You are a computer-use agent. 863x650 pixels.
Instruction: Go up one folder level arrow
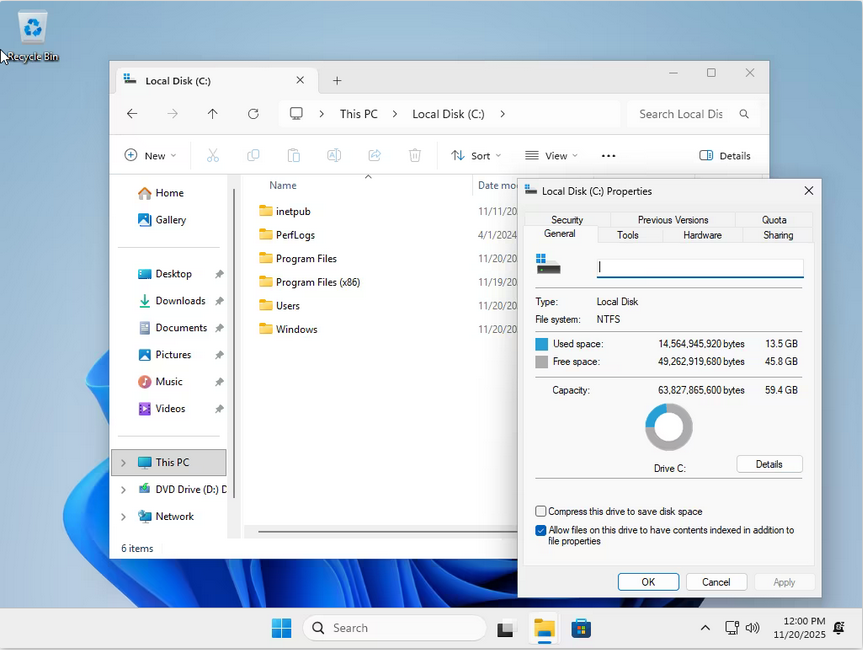[x=212, y=114]
